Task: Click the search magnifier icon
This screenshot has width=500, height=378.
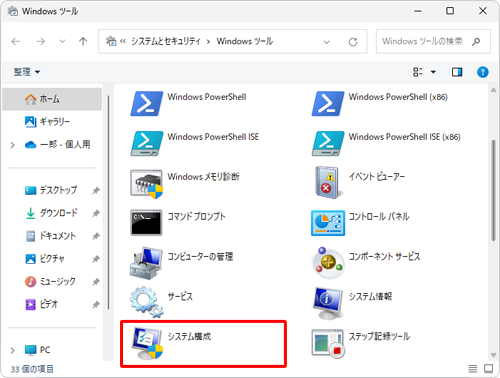Action: coord(476,42)
